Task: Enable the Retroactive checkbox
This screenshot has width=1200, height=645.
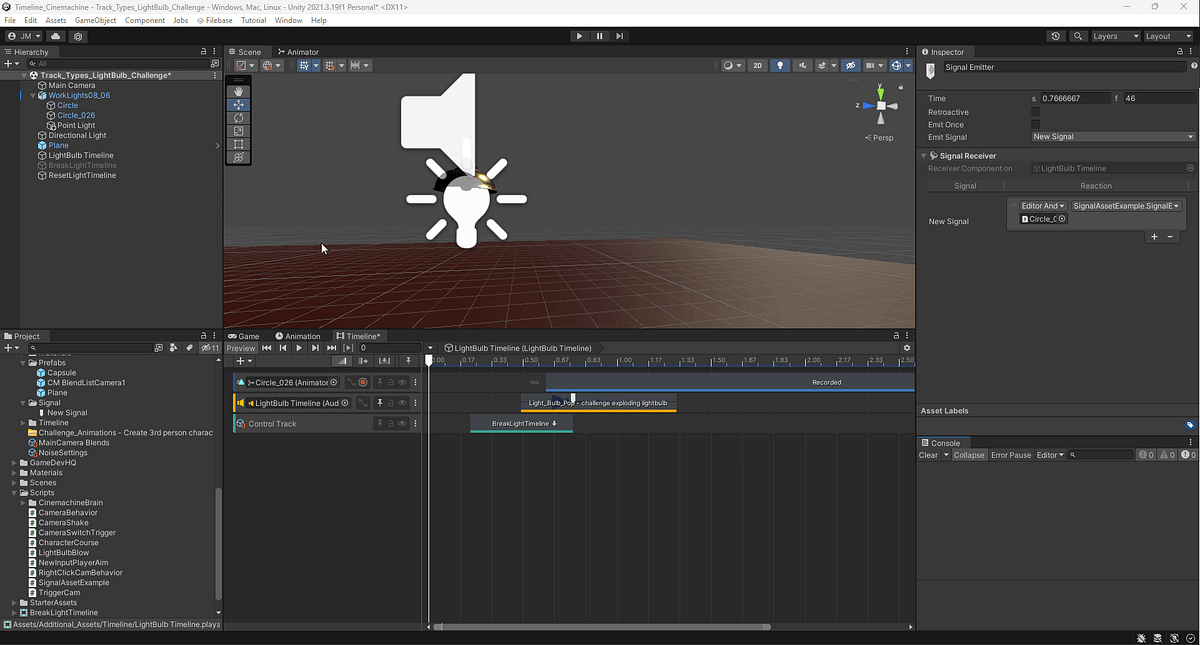Action: (x=1035, y=112)
